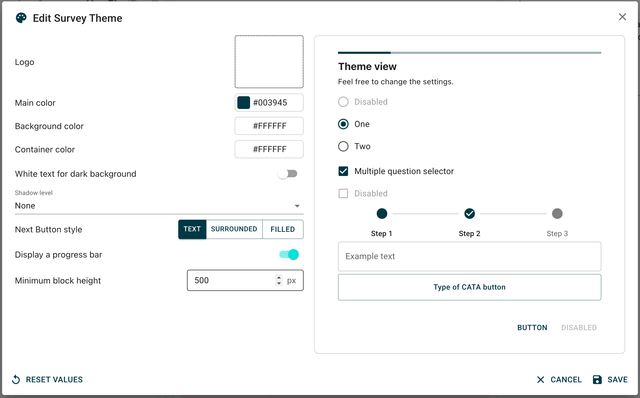
Task: Select FILLED Next Button style
Action: click(282, 229)
